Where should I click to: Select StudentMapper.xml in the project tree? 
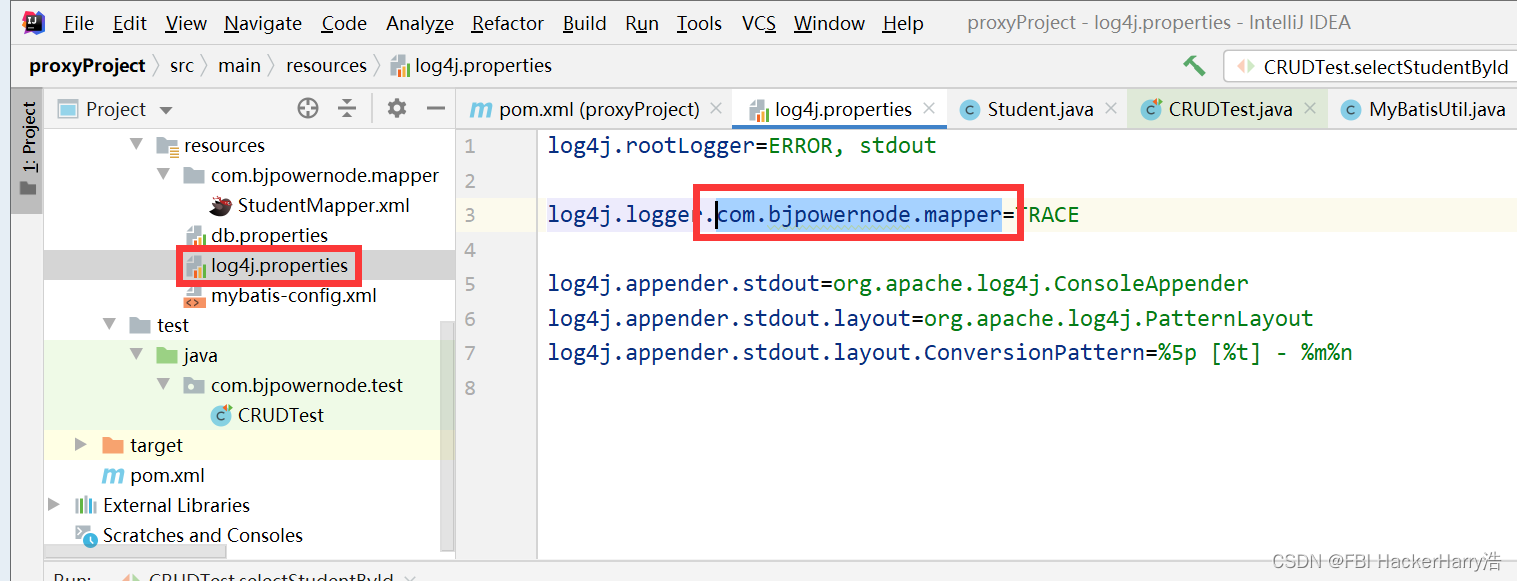pos(323,205)
